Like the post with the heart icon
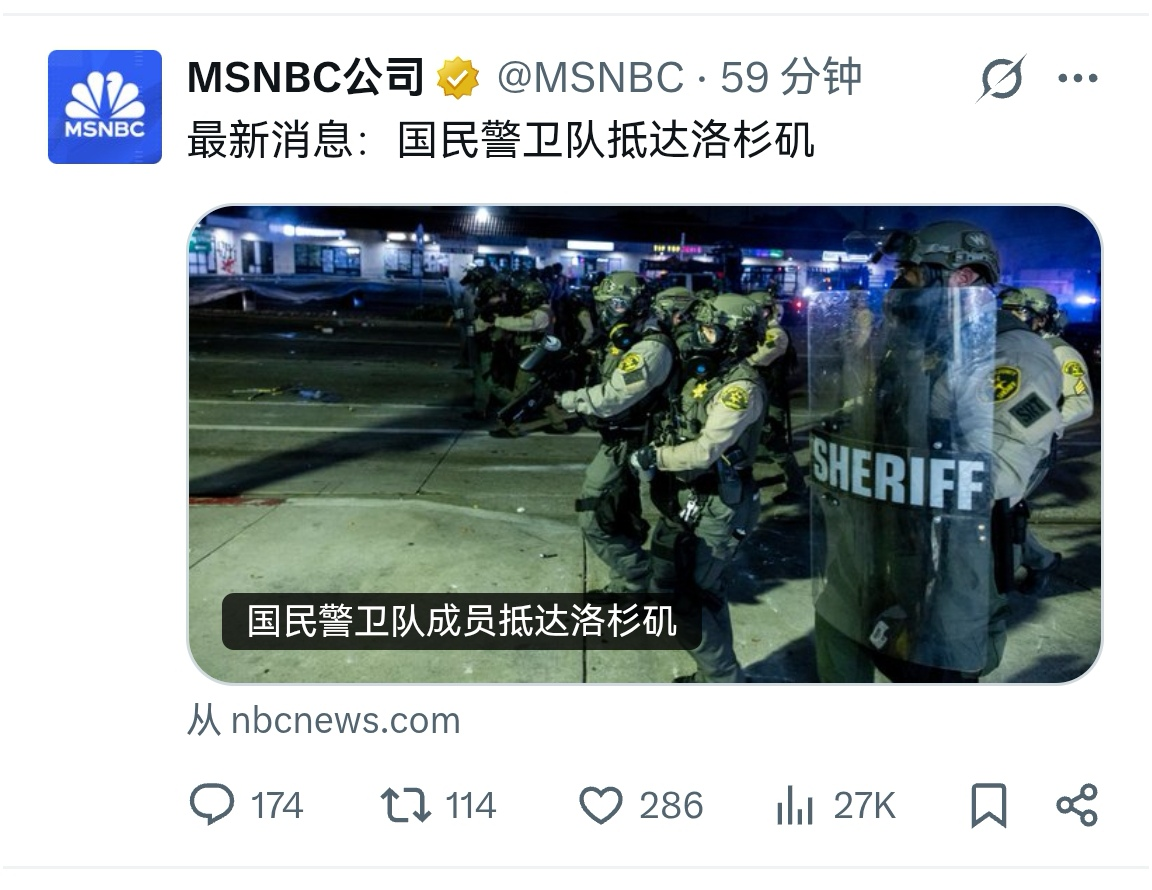The width and height of the screenshot is (1152, 890). pyautogui.click(x=600, y=805)
